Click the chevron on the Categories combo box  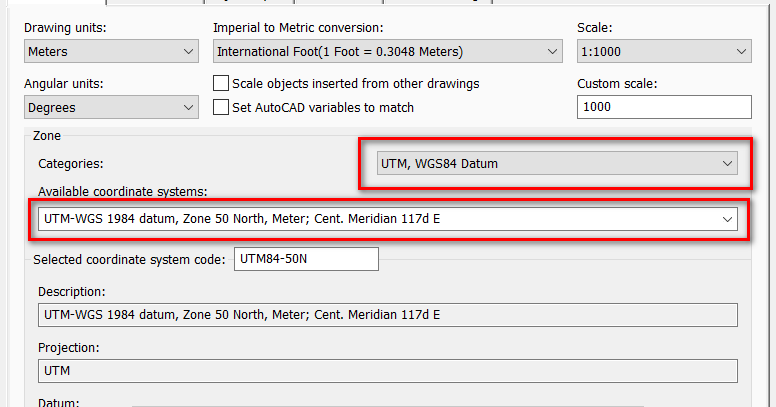coord(727,163)
